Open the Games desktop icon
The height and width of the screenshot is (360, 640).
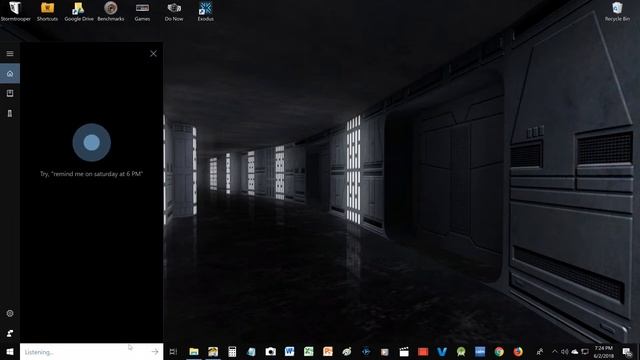pyautogui.click(x=142, y=11)
